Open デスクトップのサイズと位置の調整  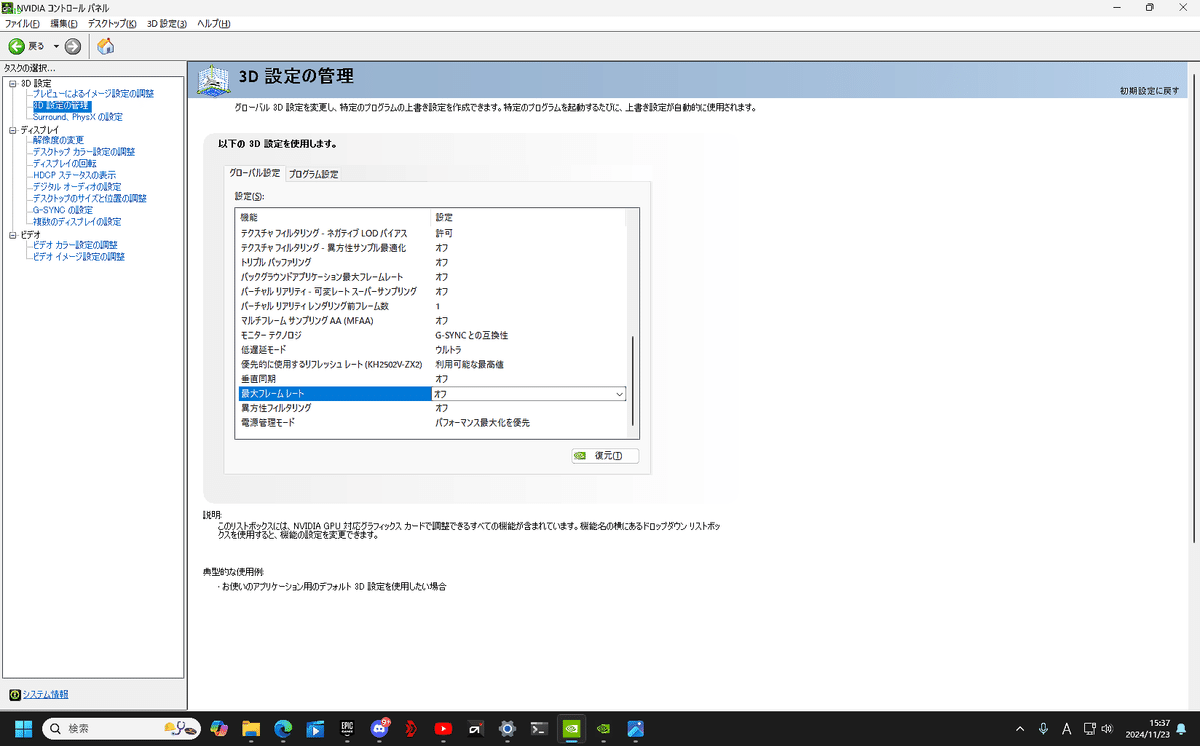89,198
